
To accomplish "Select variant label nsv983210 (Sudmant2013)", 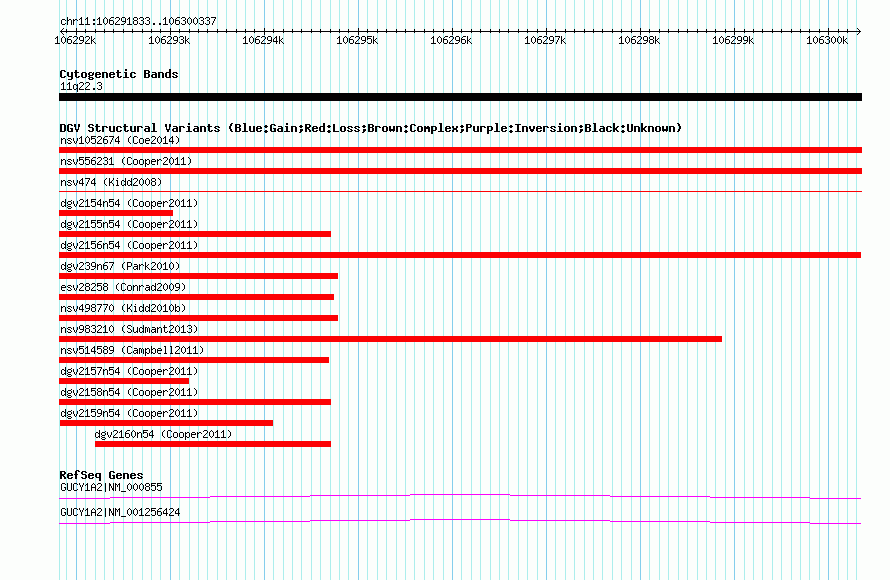I will coord(129,329).
